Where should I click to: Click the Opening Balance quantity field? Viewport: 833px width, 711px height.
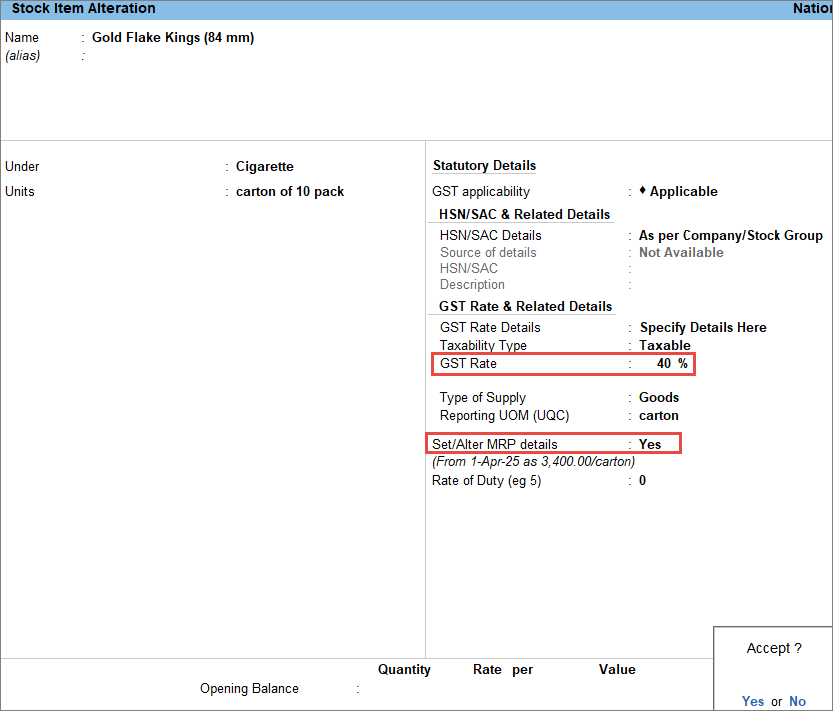[403, 689]
